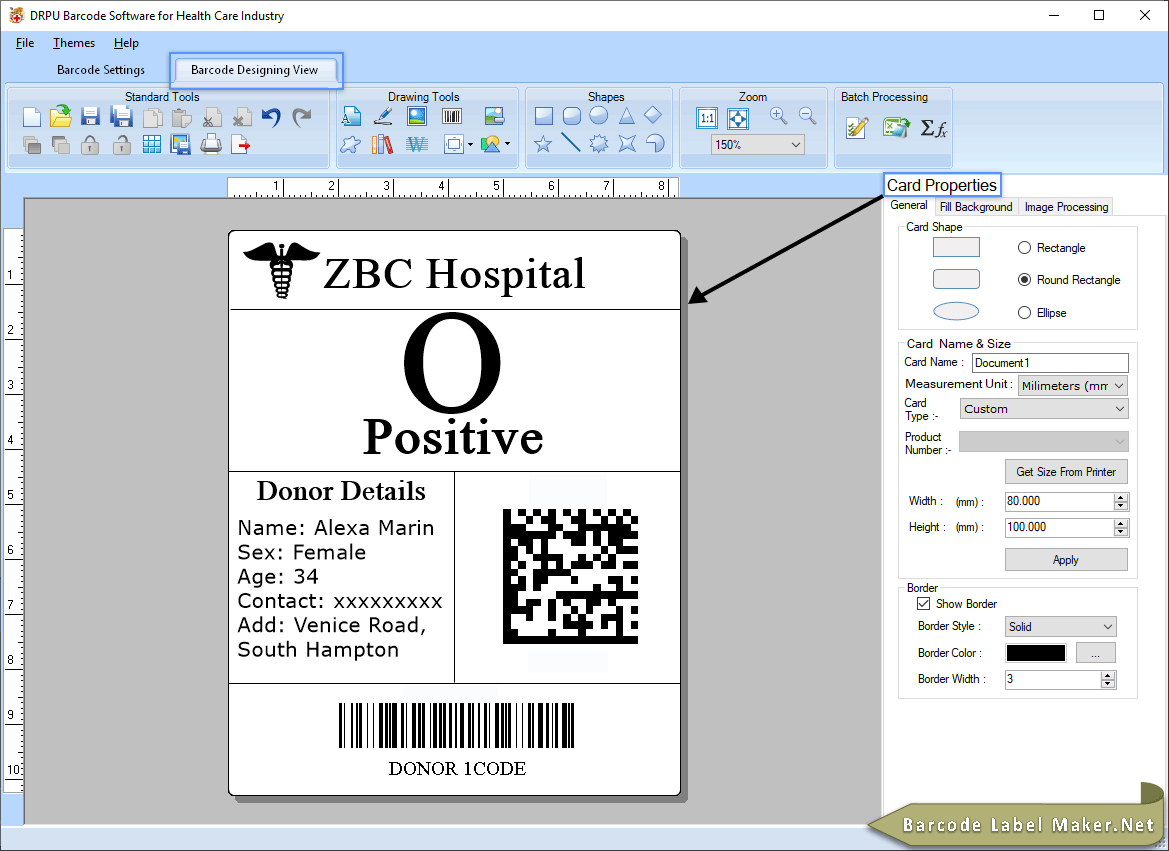Increase card Width with stepper up arrow
1169x851 pixels.
1121,497
